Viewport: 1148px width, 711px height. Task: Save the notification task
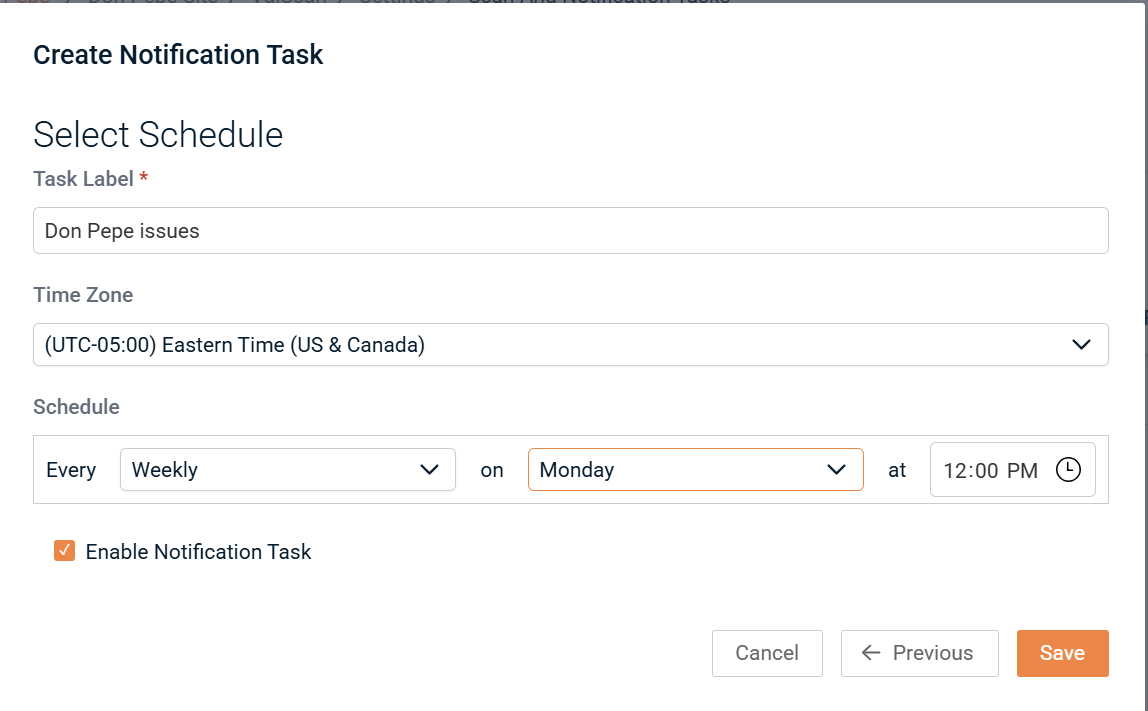[x=1062, y=653]
